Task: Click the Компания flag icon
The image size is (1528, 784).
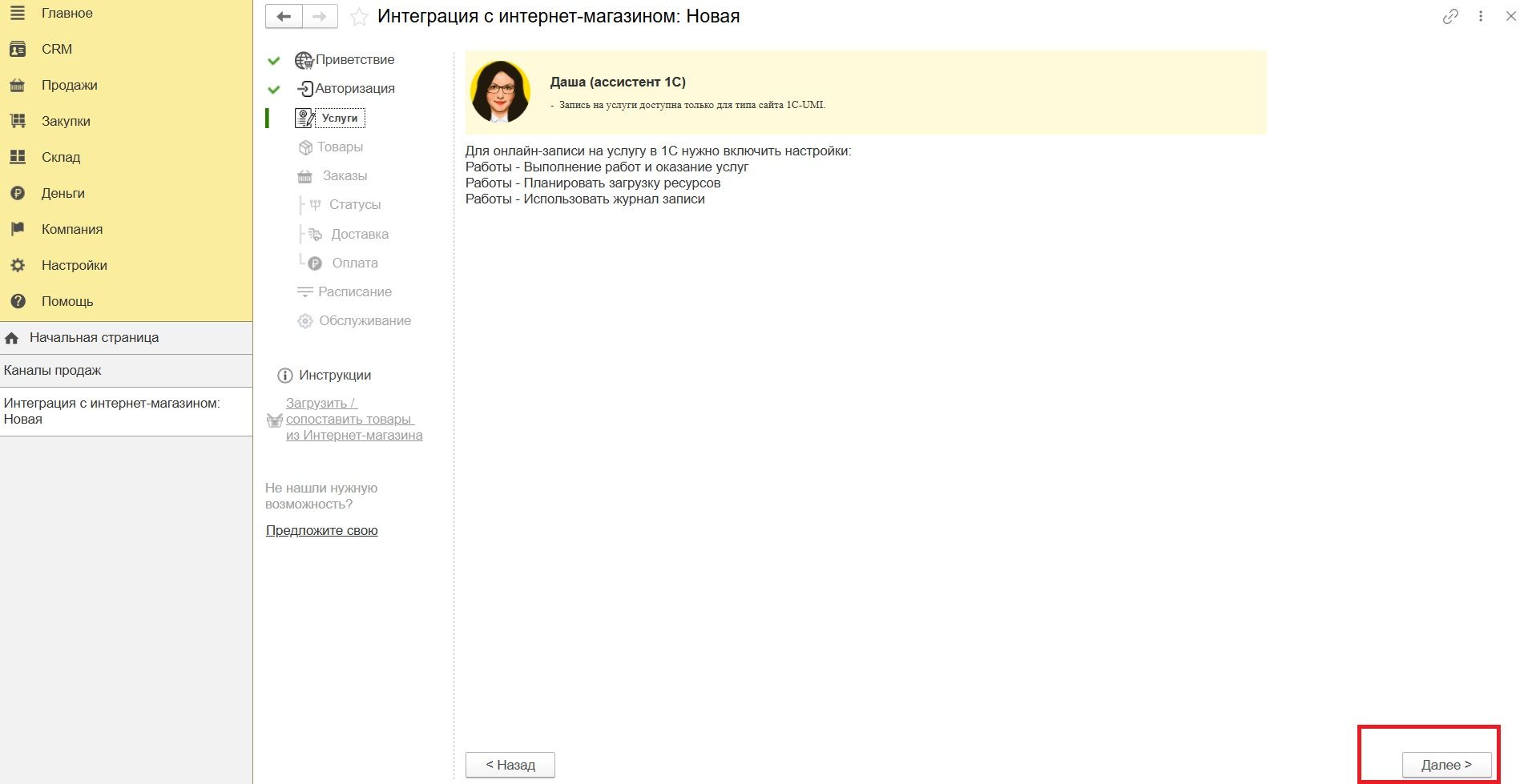Action: point(18,229)
